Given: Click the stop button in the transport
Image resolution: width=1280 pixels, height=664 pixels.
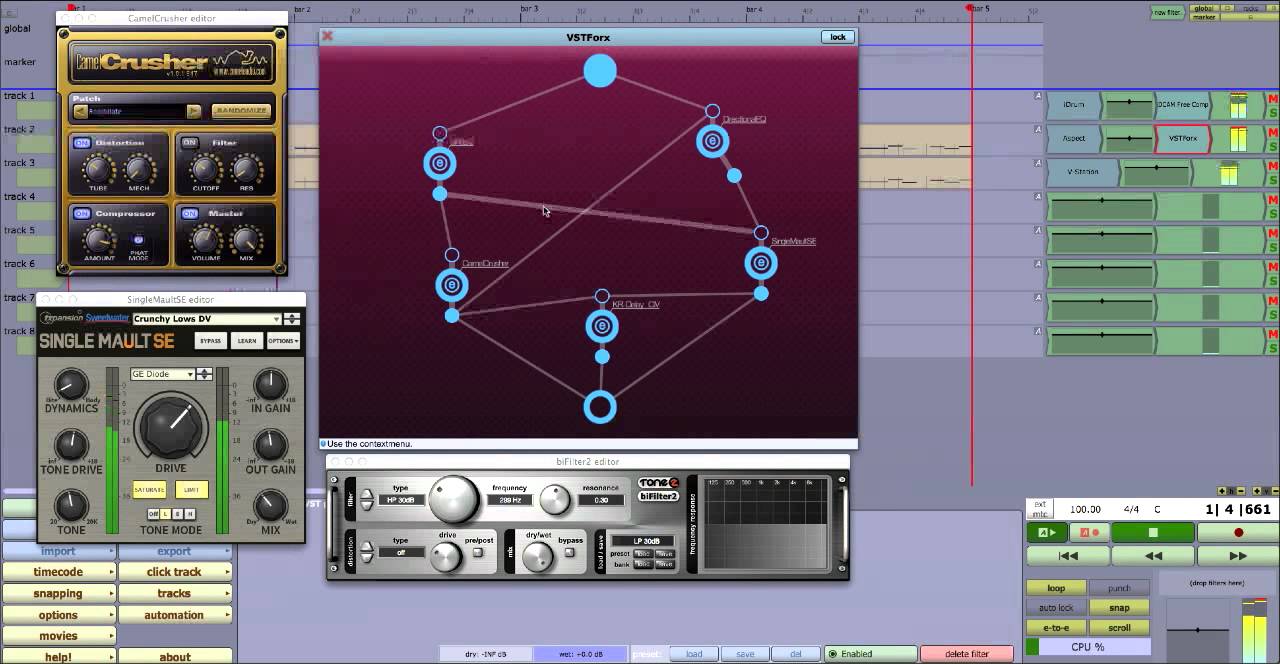Looking at the screenshot, I should point(1152,533).
